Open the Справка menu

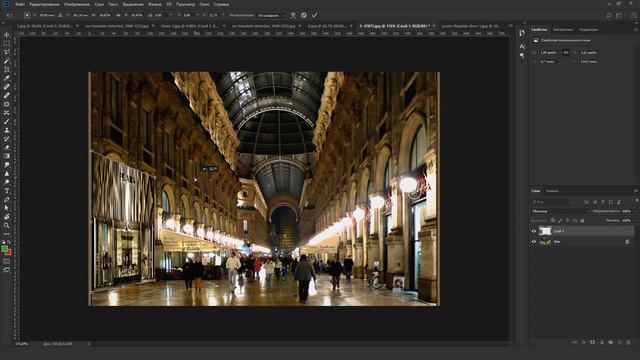[221, 4]
